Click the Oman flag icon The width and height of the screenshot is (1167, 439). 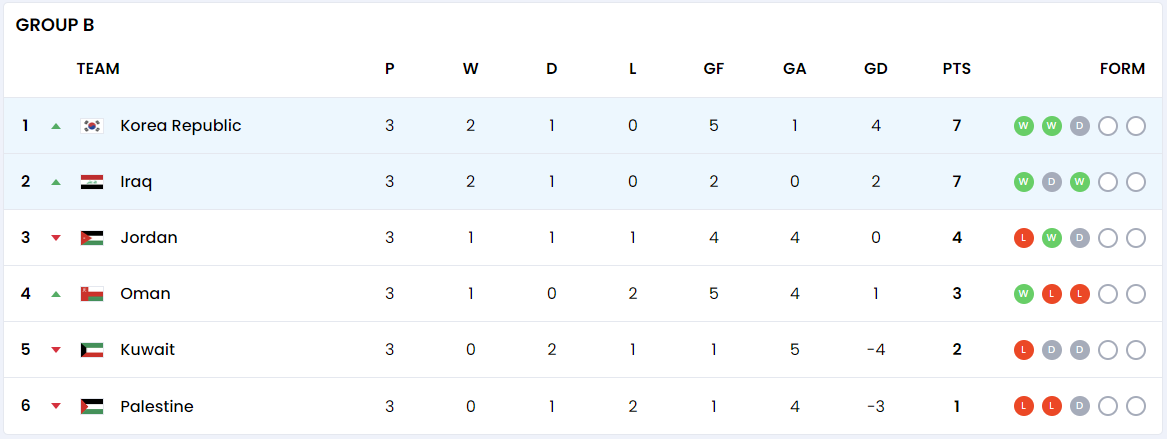pyautogui.click(x=92, y=294)
